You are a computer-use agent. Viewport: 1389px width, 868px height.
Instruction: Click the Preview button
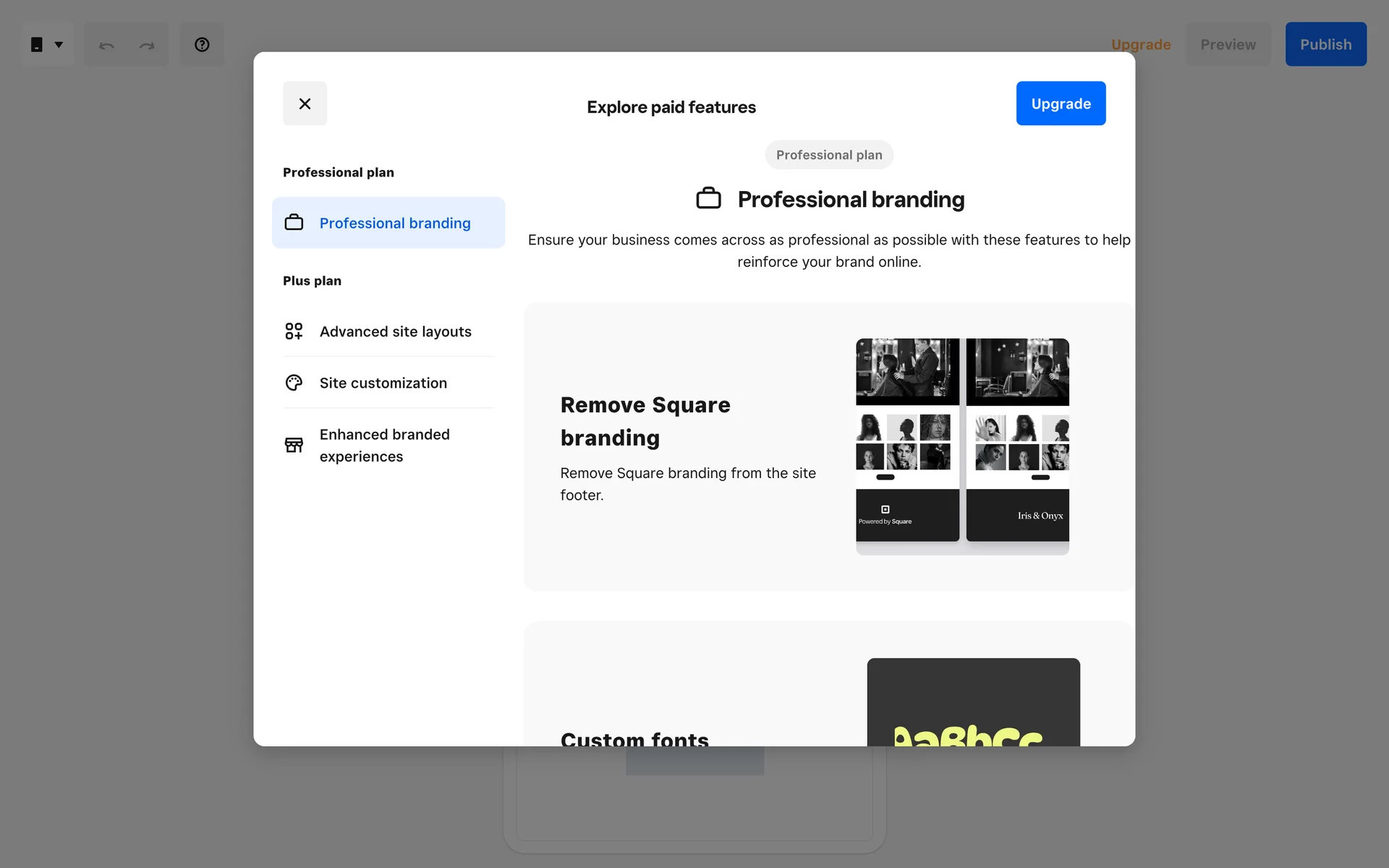pos(1228,45)
